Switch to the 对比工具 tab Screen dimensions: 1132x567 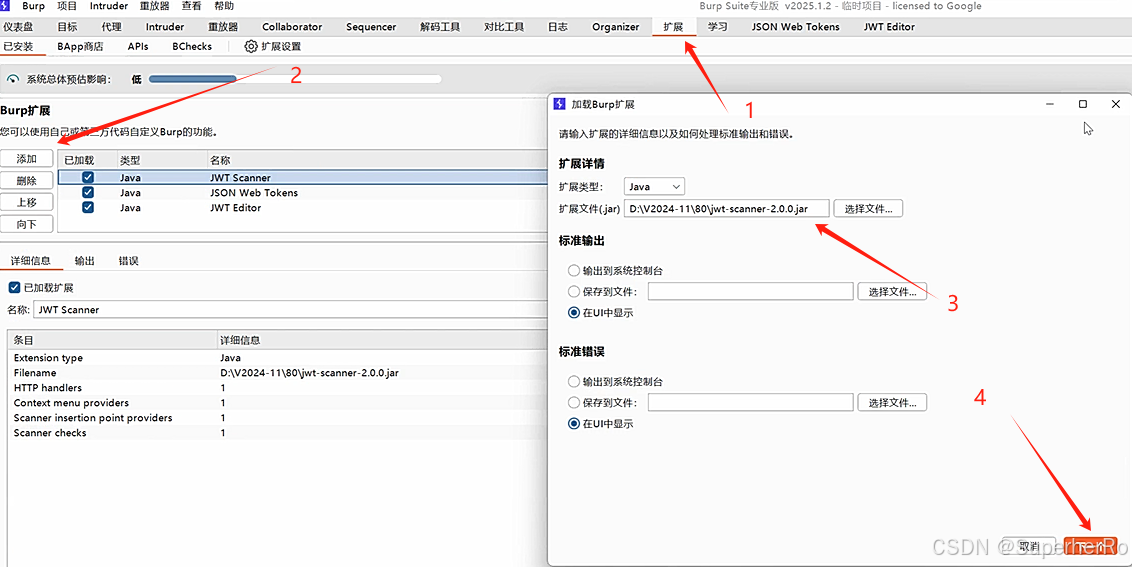pyautogui.click(x=504, y=27)
